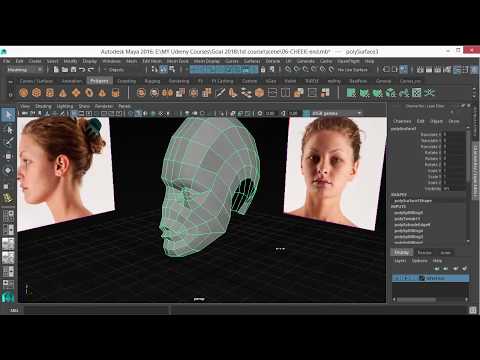Toggle lock current selection icon

click(263, 69)
